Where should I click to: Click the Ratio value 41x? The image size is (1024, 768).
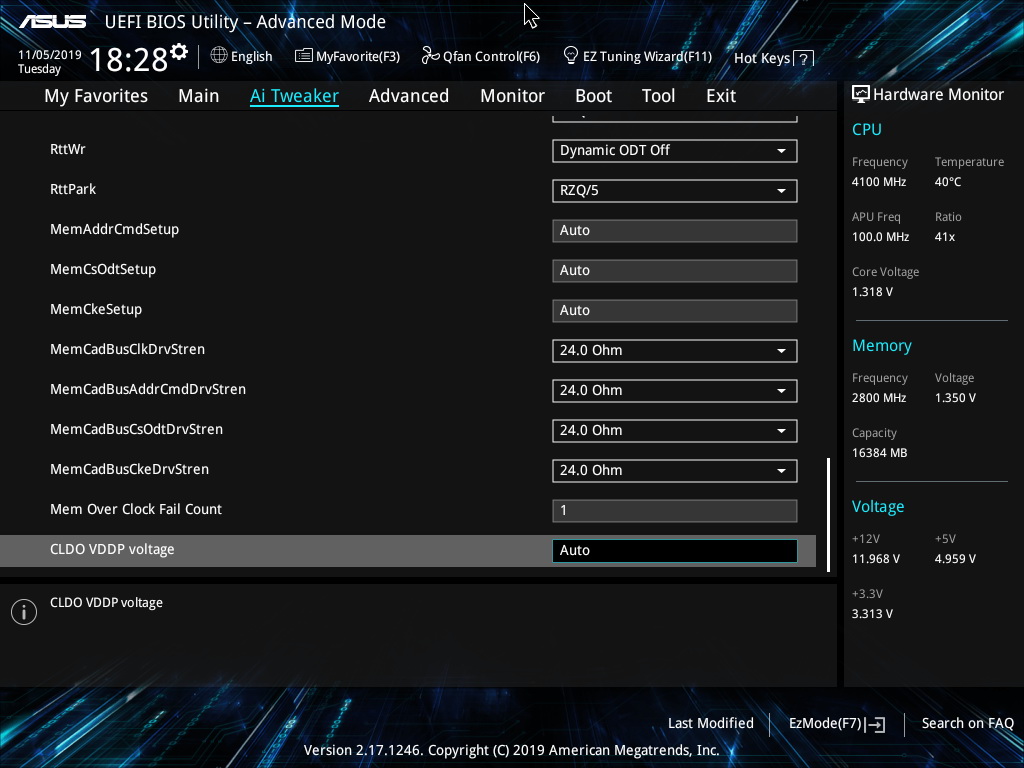[x=945, y=237]
